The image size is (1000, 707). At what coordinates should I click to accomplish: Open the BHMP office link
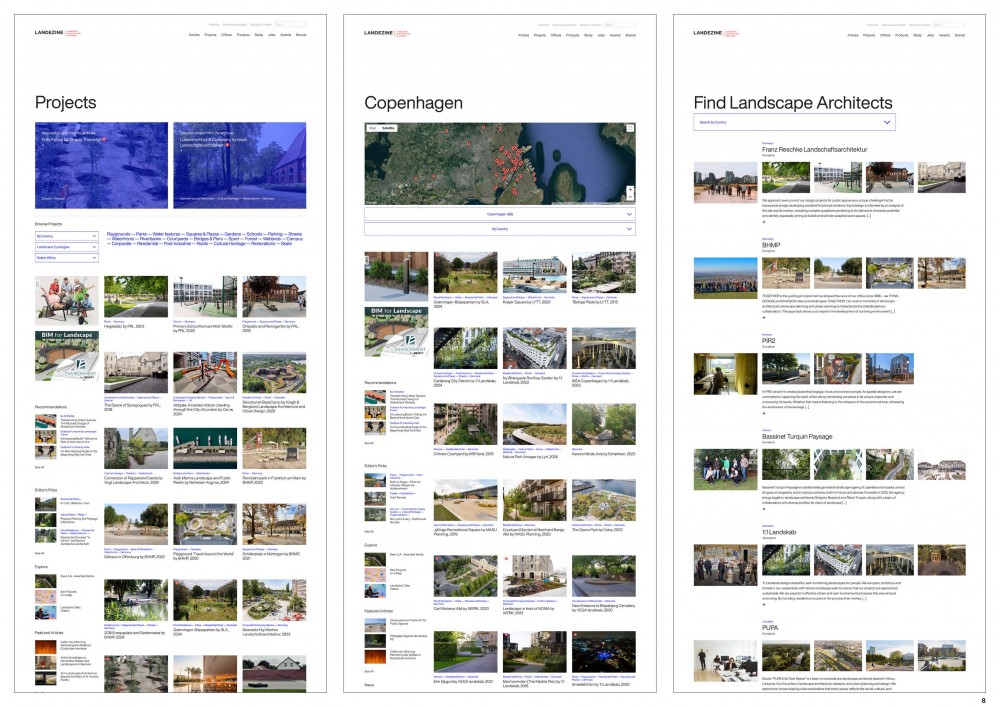(x=771, y=244)
